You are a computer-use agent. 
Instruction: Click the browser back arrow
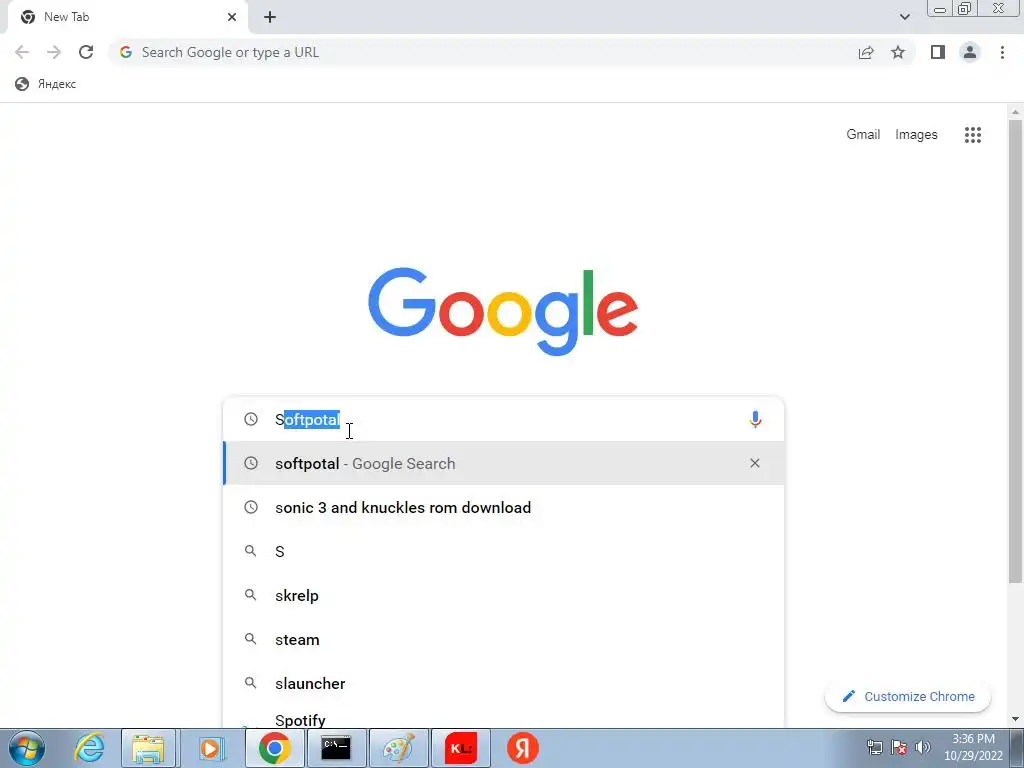[x=22, y=52]
